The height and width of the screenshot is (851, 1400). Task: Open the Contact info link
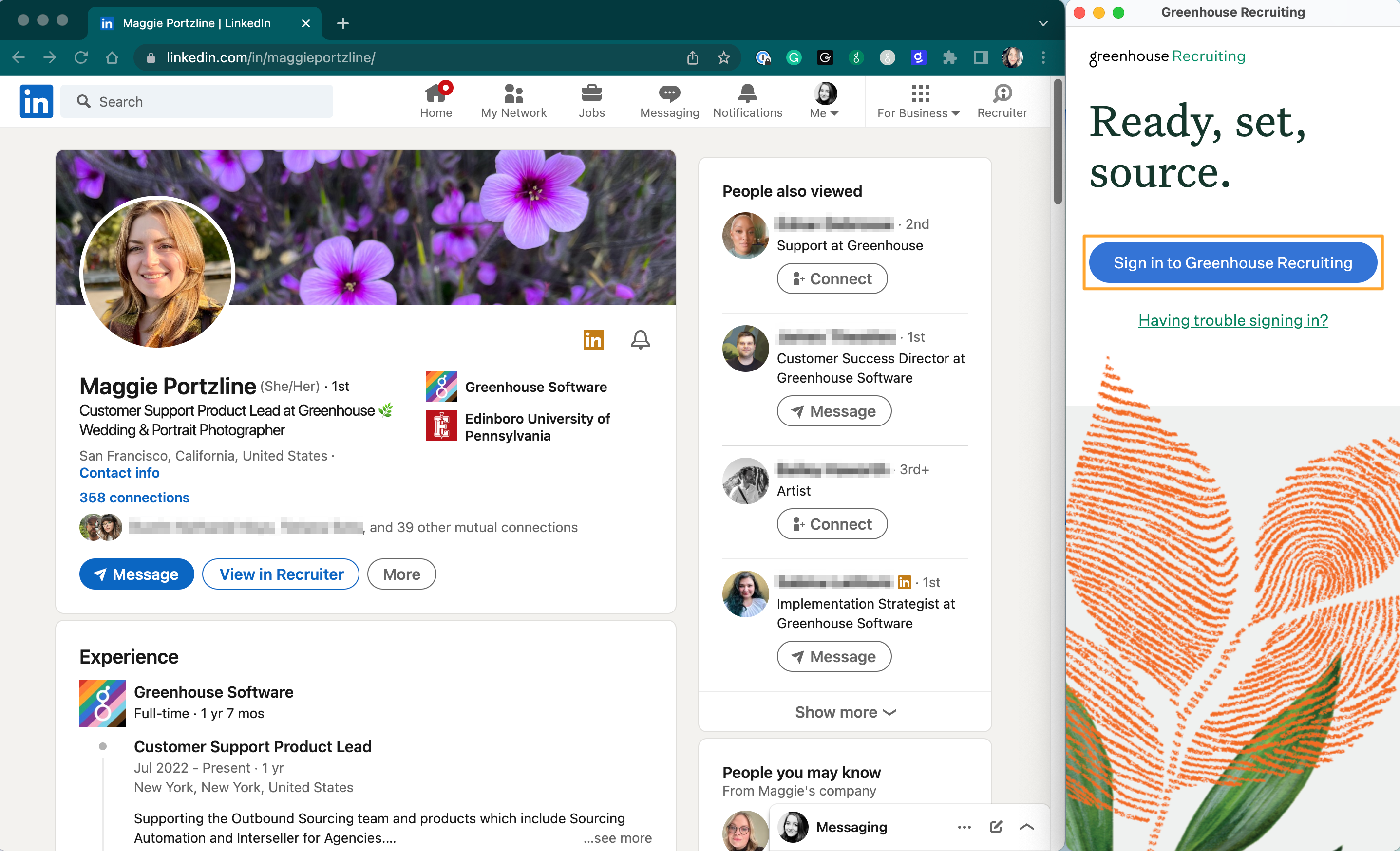[119, 472]
